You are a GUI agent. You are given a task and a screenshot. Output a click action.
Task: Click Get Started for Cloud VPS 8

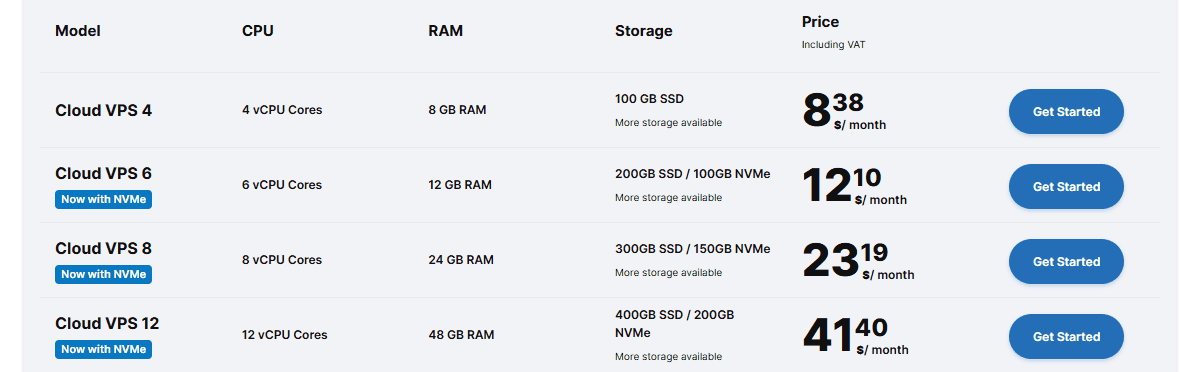(x=1066, y=261)
